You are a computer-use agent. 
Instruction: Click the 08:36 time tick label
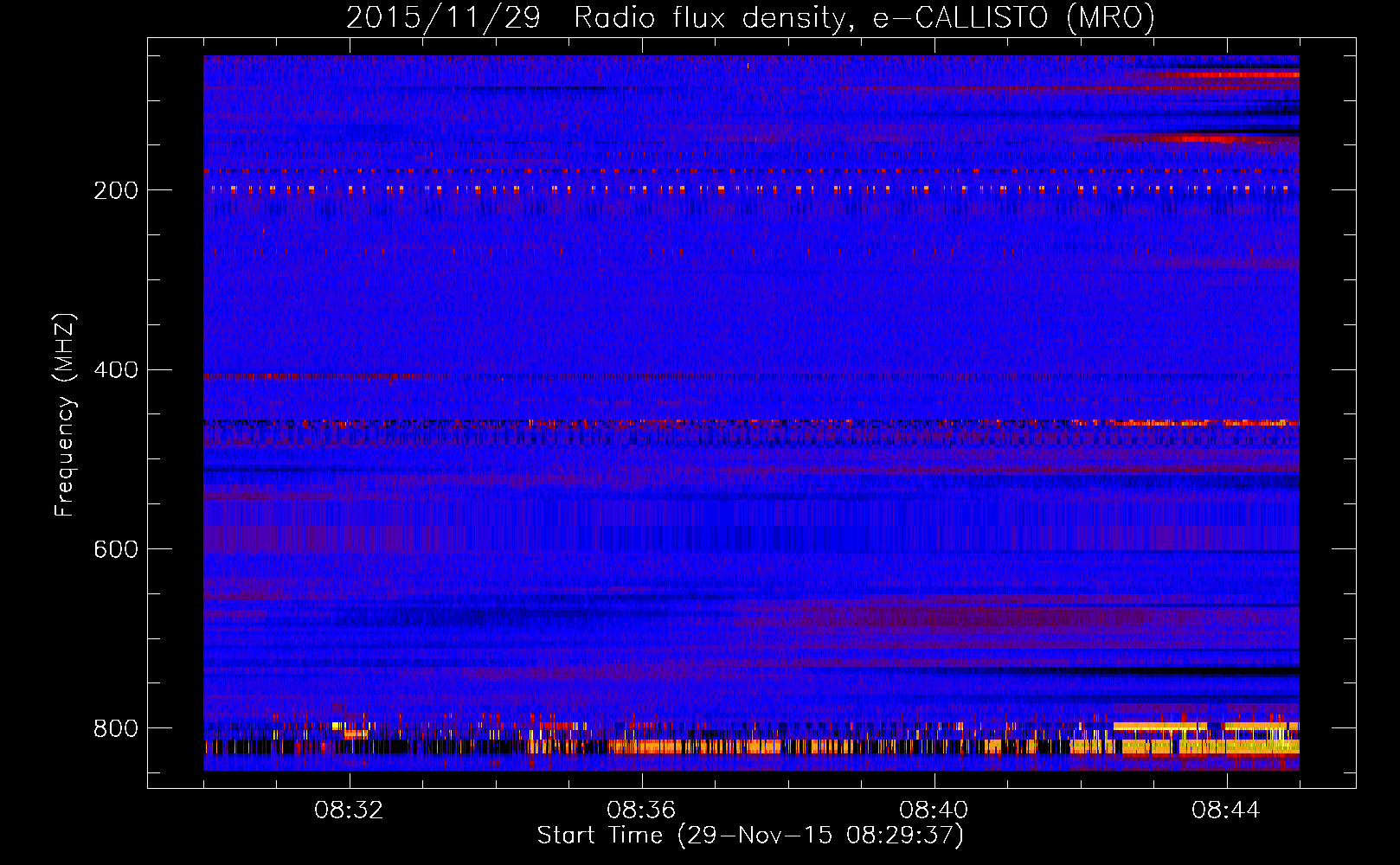coord(642,811)
